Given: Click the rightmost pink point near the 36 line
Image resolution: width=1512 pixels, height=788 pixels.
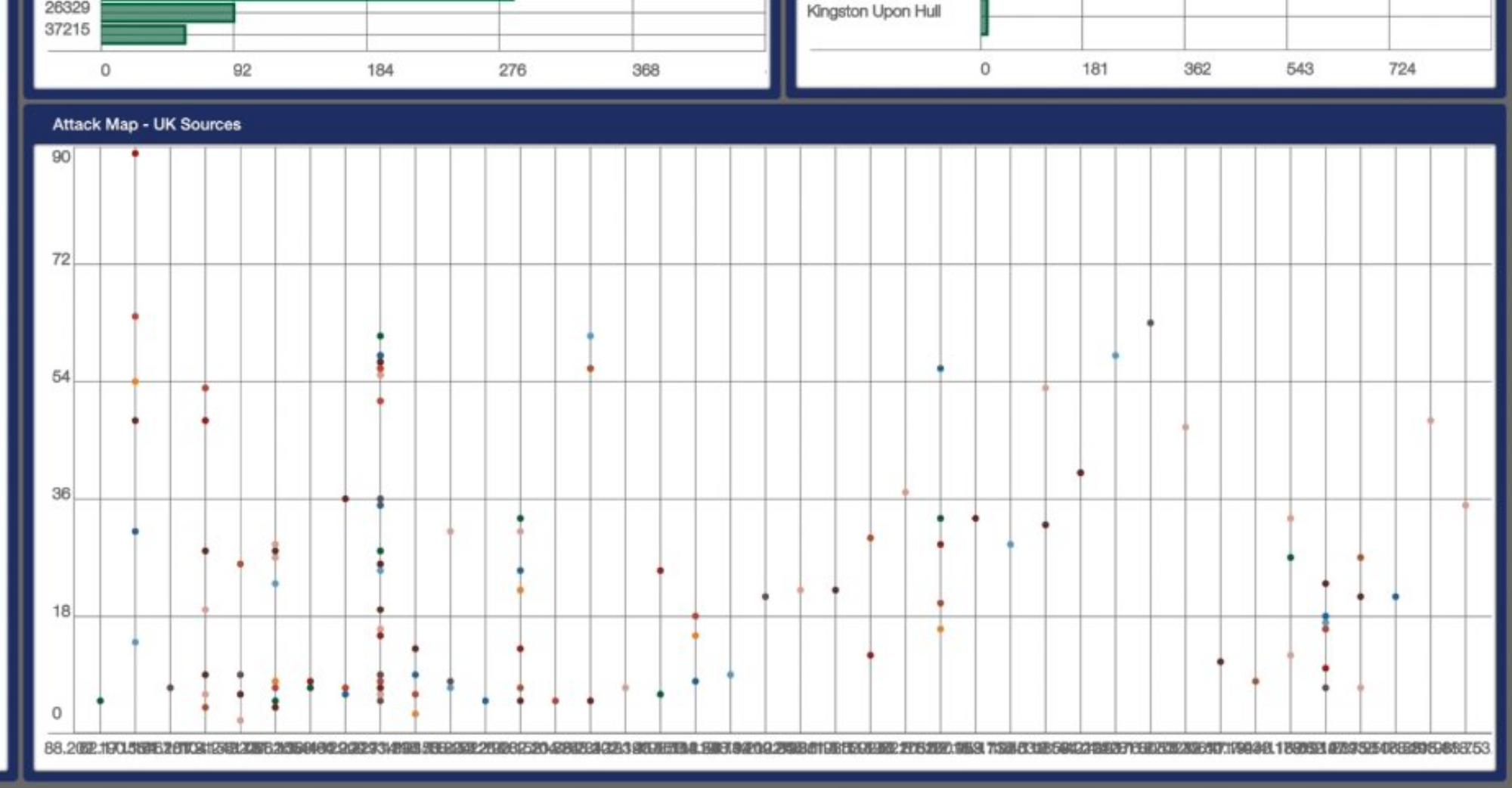Looking at the screenshot, I should (x=1465, y=505).
